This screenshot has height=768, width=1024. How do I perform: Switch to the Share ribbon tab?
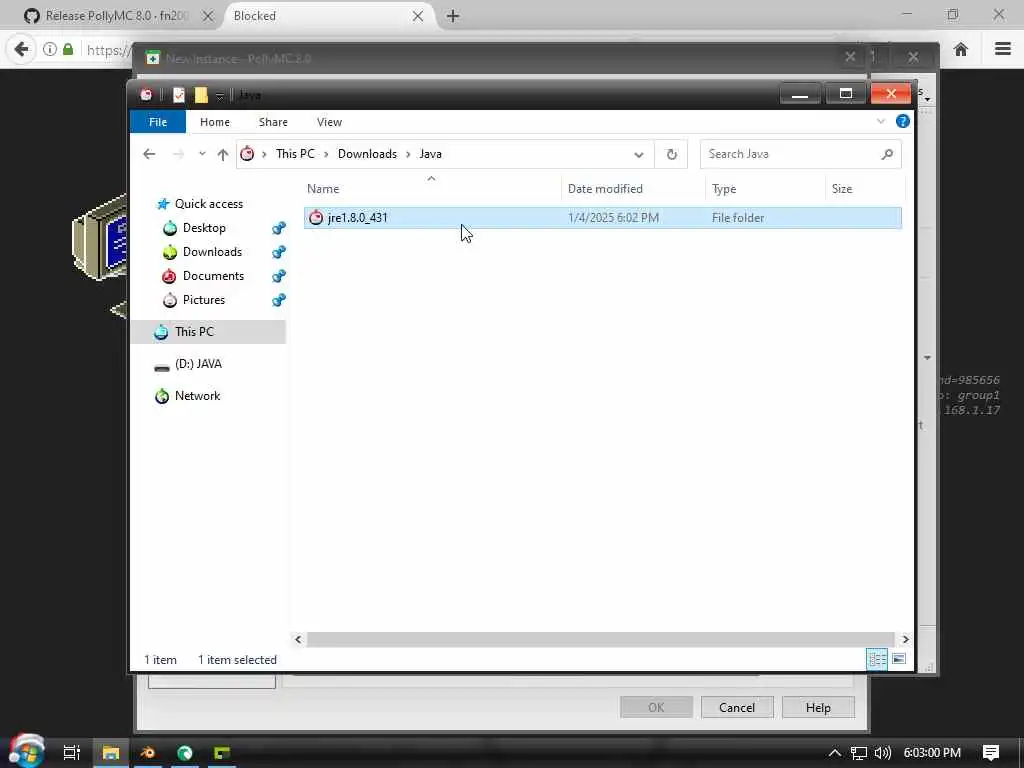click(273, 122)
